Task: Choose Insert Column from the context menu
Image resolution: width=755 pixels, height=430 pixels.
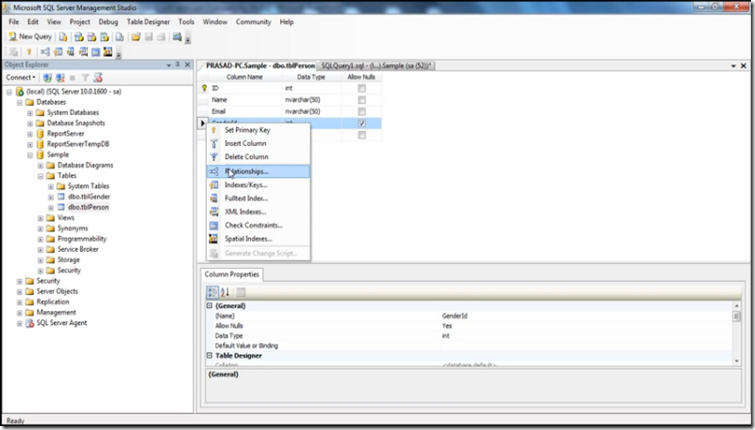Action: [259, 143]
